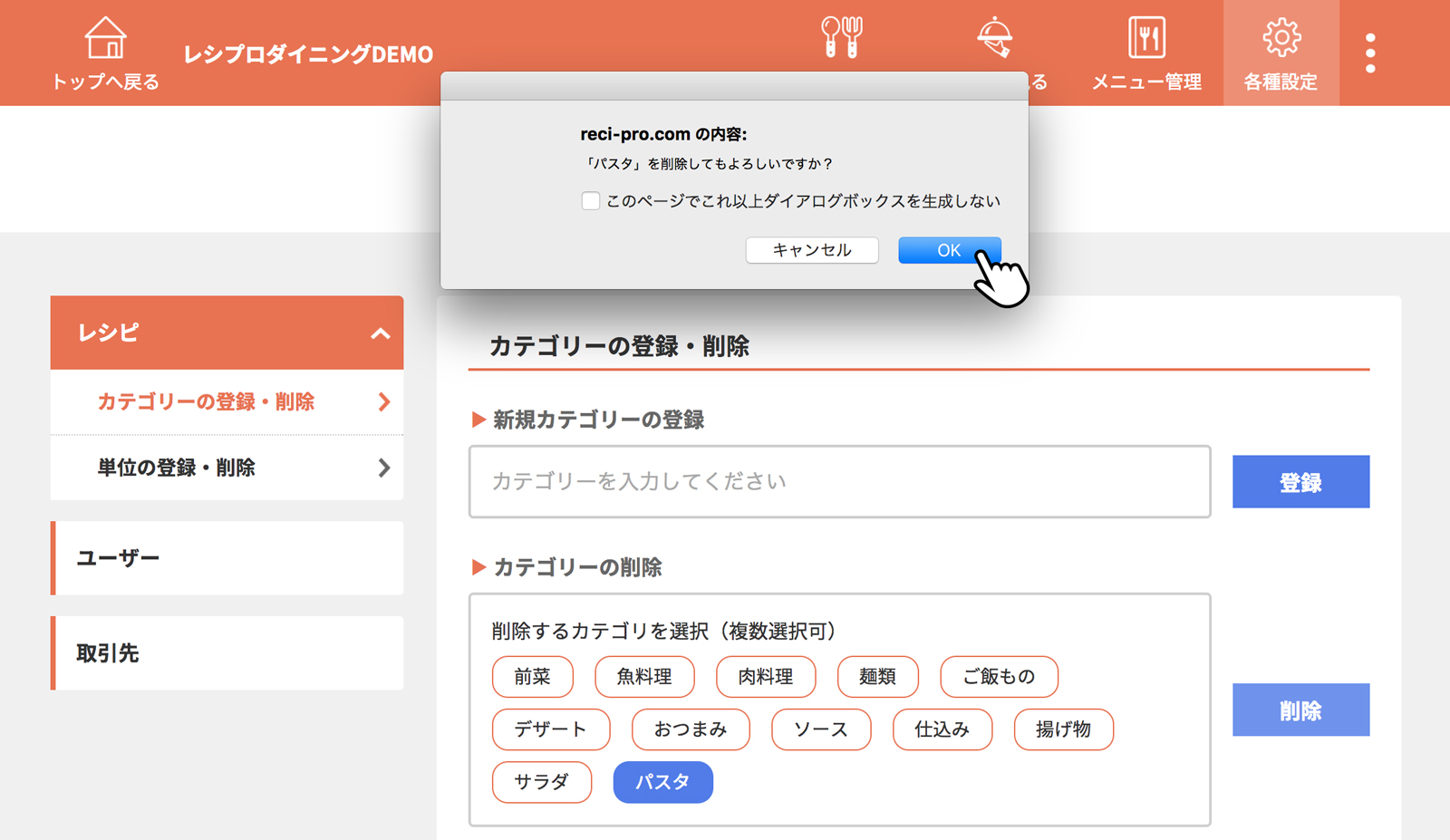Enable the suppress further dialogs checkbox
The image size is (1450, 840).
pyautogui.click(x=591, y=201)
